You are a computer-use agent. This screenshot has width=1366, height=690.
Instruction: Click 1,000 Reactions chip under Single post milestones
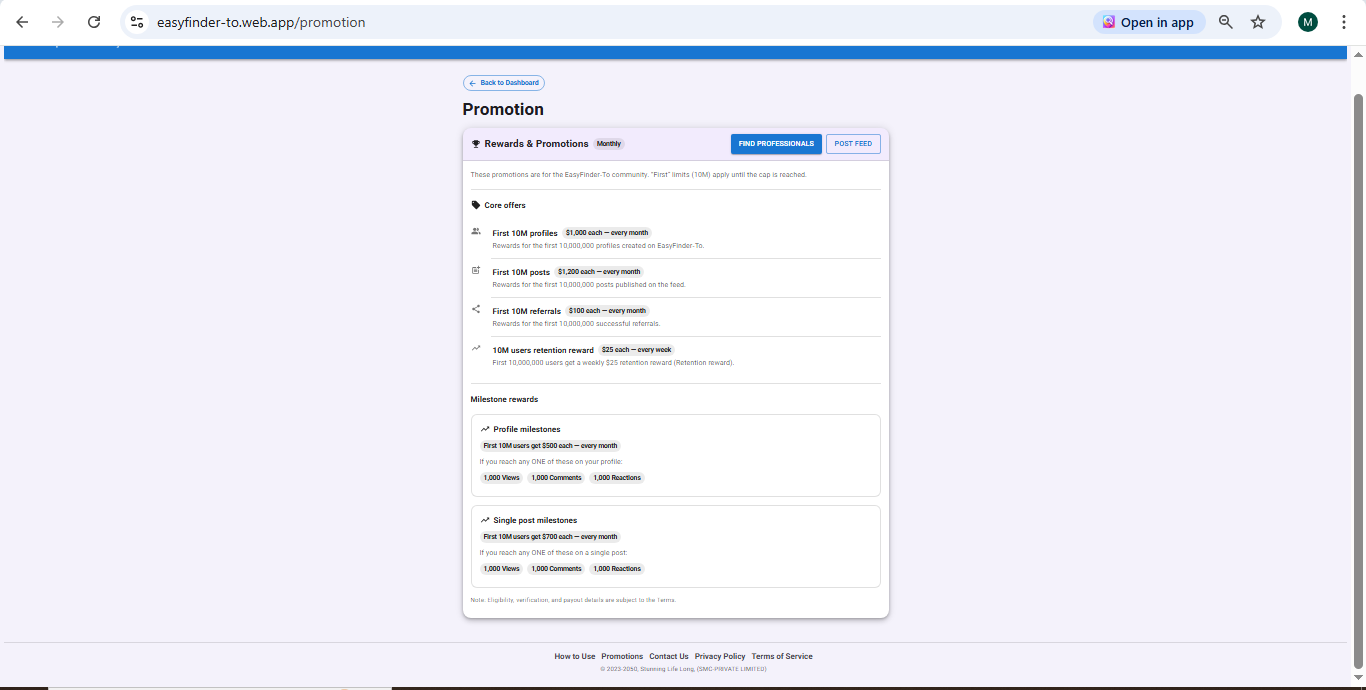tap(617, 569)
